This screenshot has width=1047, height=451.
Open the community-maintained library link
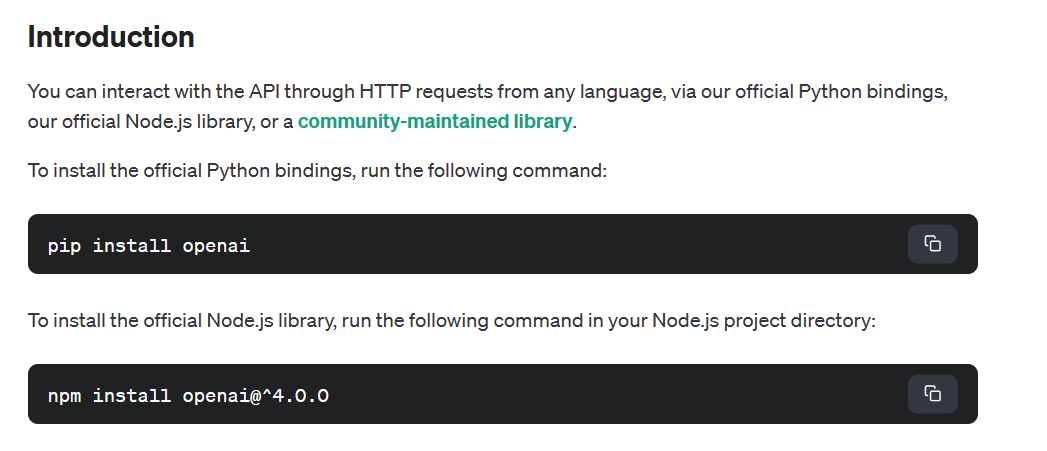(x=435, y=122)
